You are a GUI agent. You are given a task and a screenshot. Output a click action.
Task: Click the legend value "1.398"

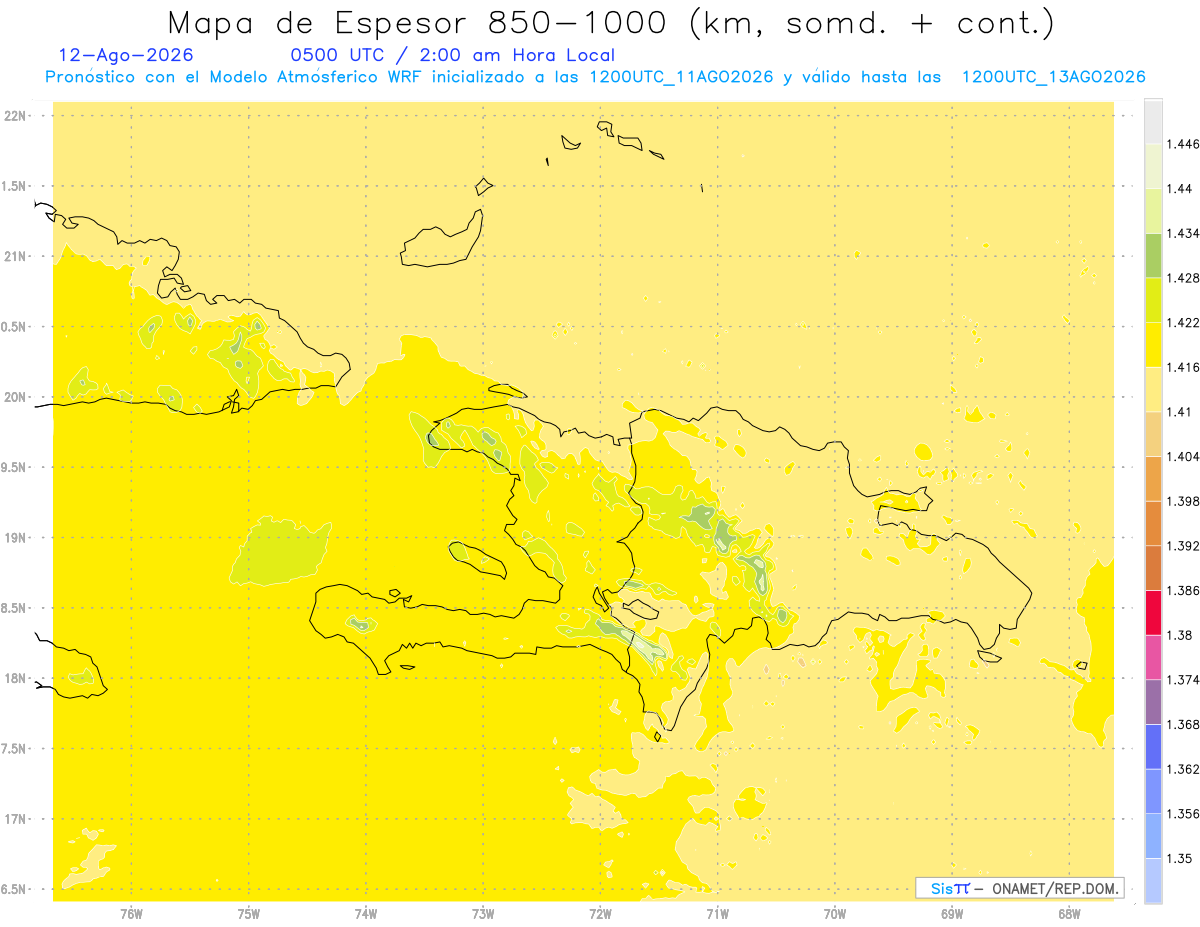[1183, 501]
